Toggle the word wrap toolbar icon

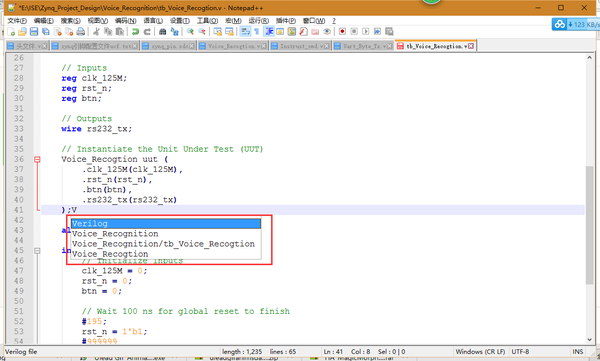point(245,32)
